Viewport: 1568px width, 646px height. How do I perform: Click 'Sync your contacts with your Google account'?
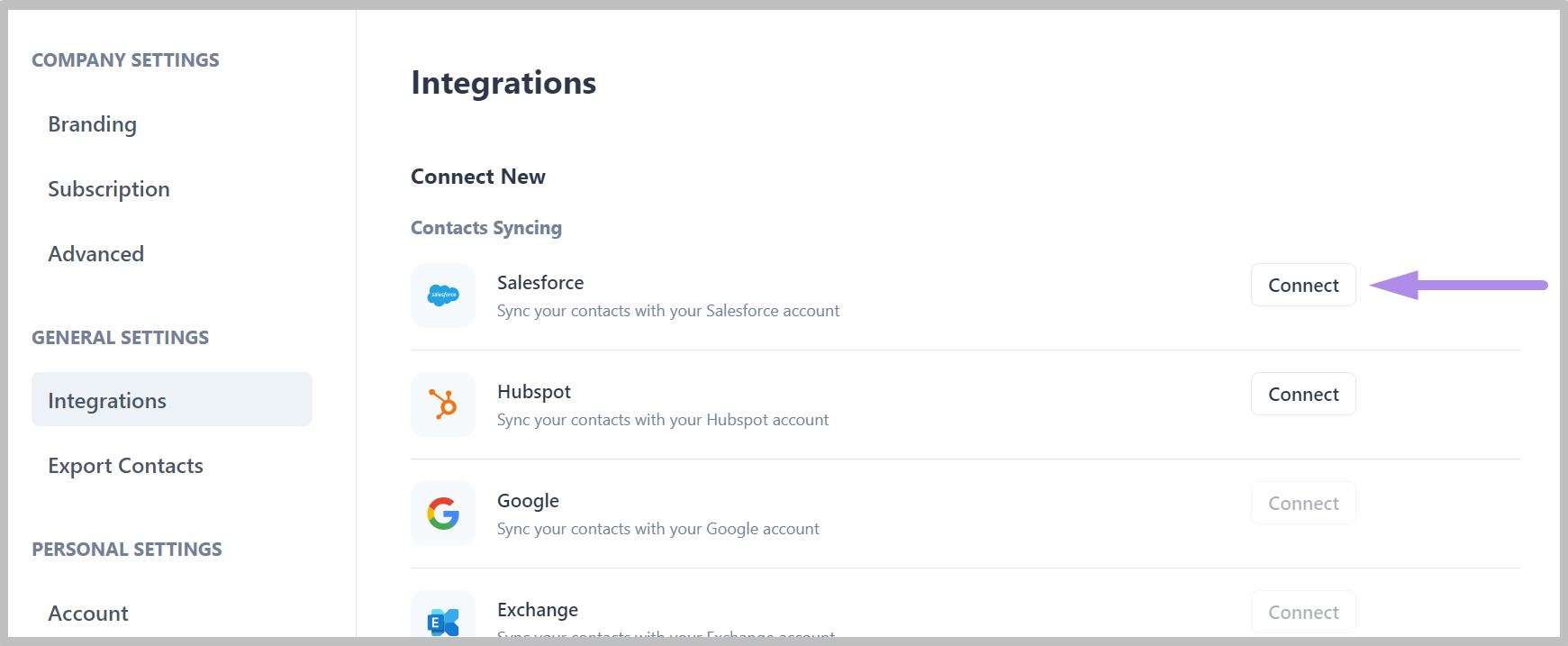click(658, 529)
